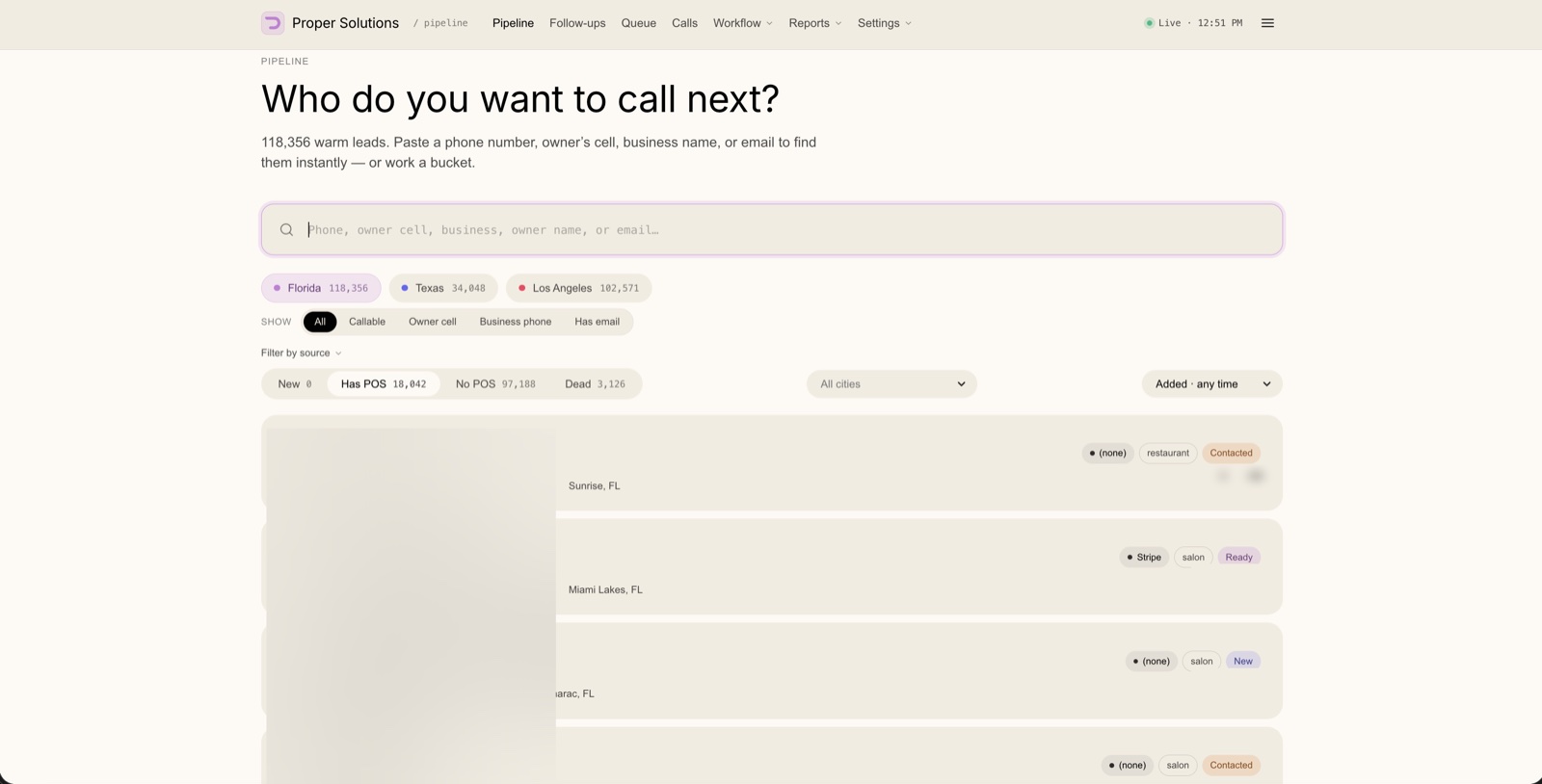
Task: Click the Live 12:51 PM status text
Action: 1200,23
